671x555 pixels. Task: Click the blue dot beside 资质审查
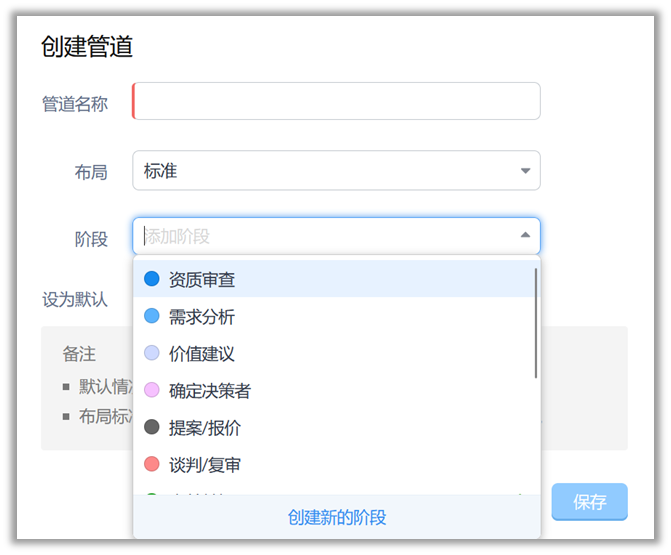(x=152, y=279)
